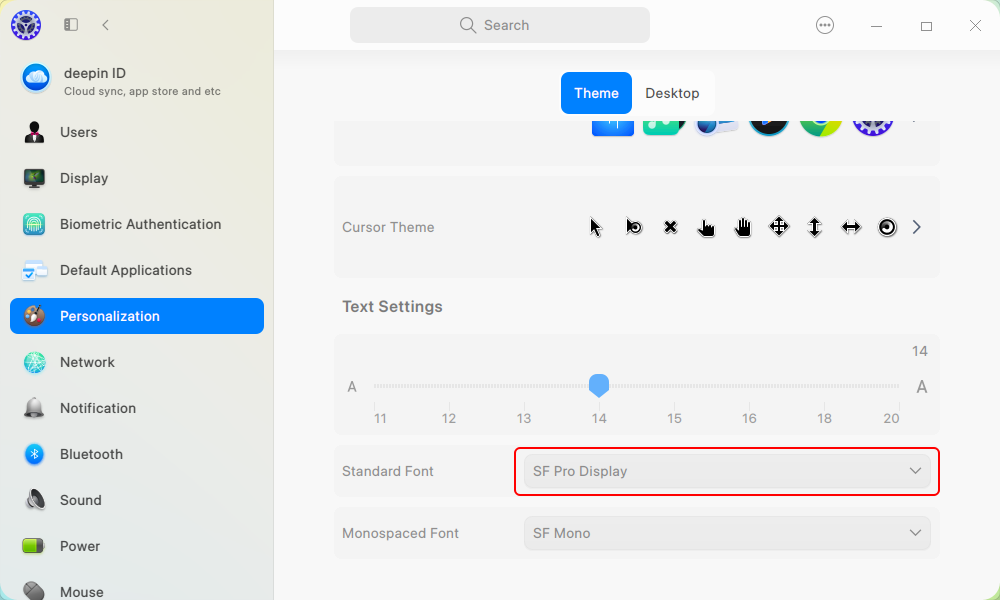The width and height of the screenshot is (1000, 600).
Task: Click the Standard Font label
Action: [387, 471]
